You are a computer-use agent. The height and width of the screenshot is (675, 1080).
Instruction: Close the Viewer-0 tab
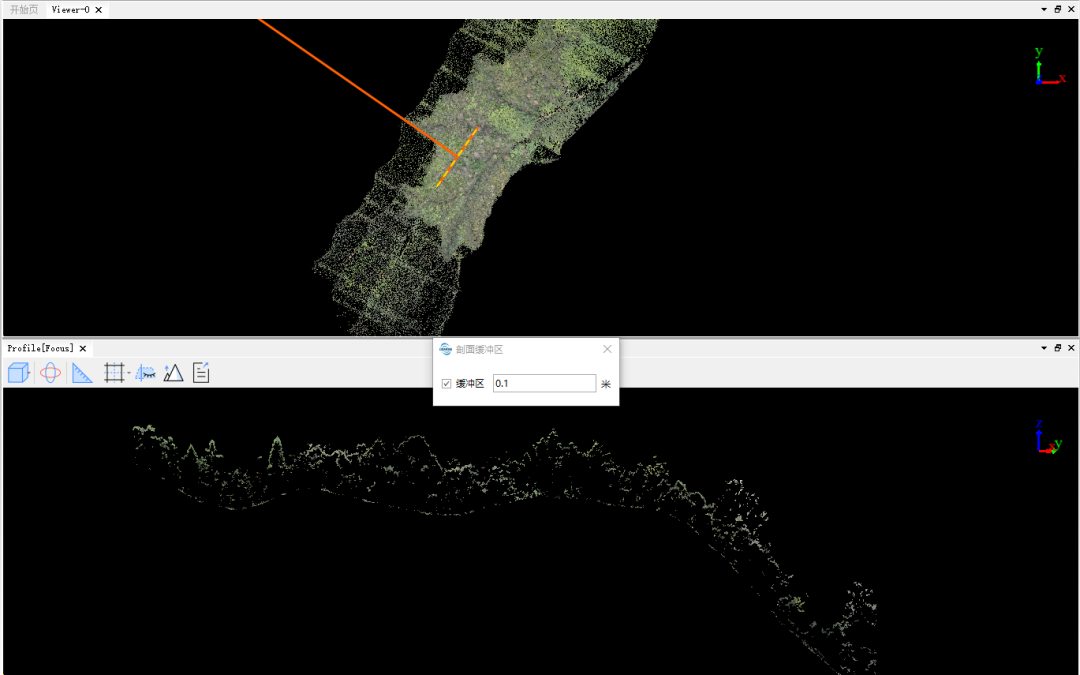click(x=98, y=10)
